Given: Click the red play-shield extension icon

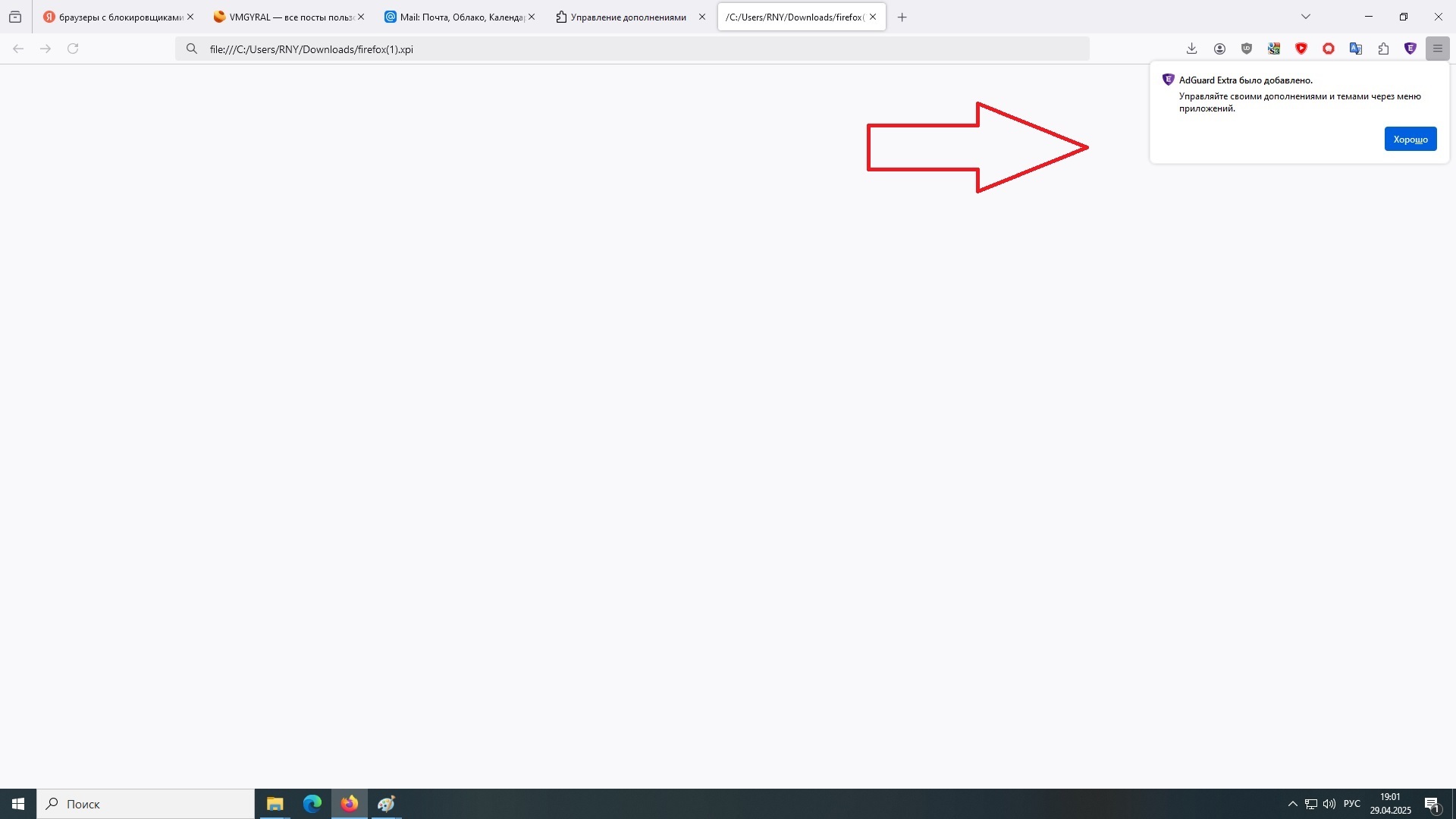Looking at the screenshot, I should coord(1301,49).
